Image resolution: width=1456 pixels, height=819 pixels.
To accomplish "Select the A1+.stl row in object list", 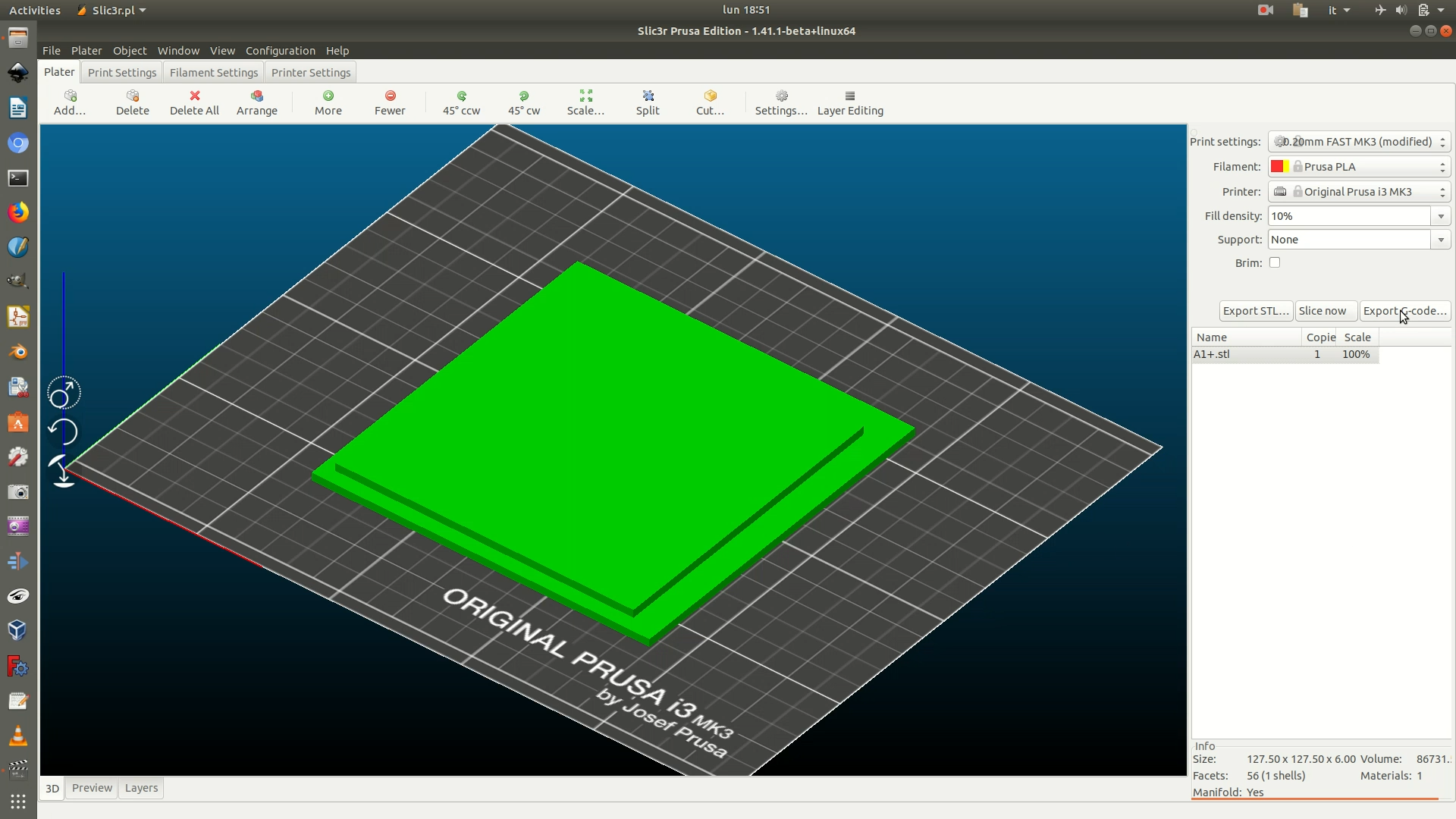I will tap(1285, 354).
